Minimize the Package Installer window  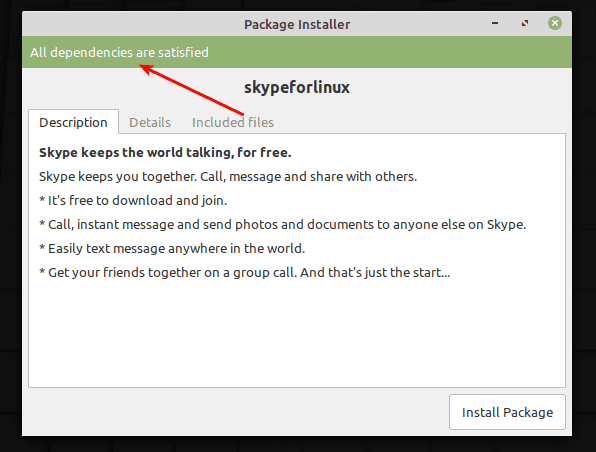coord(495,23)
